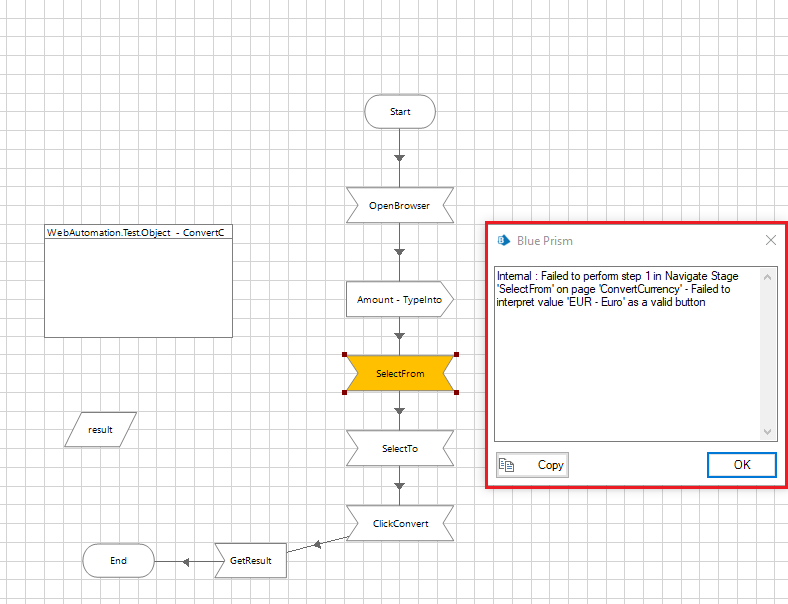The image size is (788, 604).
Task: Click the End stage
Action: click(x=118, y=561)
